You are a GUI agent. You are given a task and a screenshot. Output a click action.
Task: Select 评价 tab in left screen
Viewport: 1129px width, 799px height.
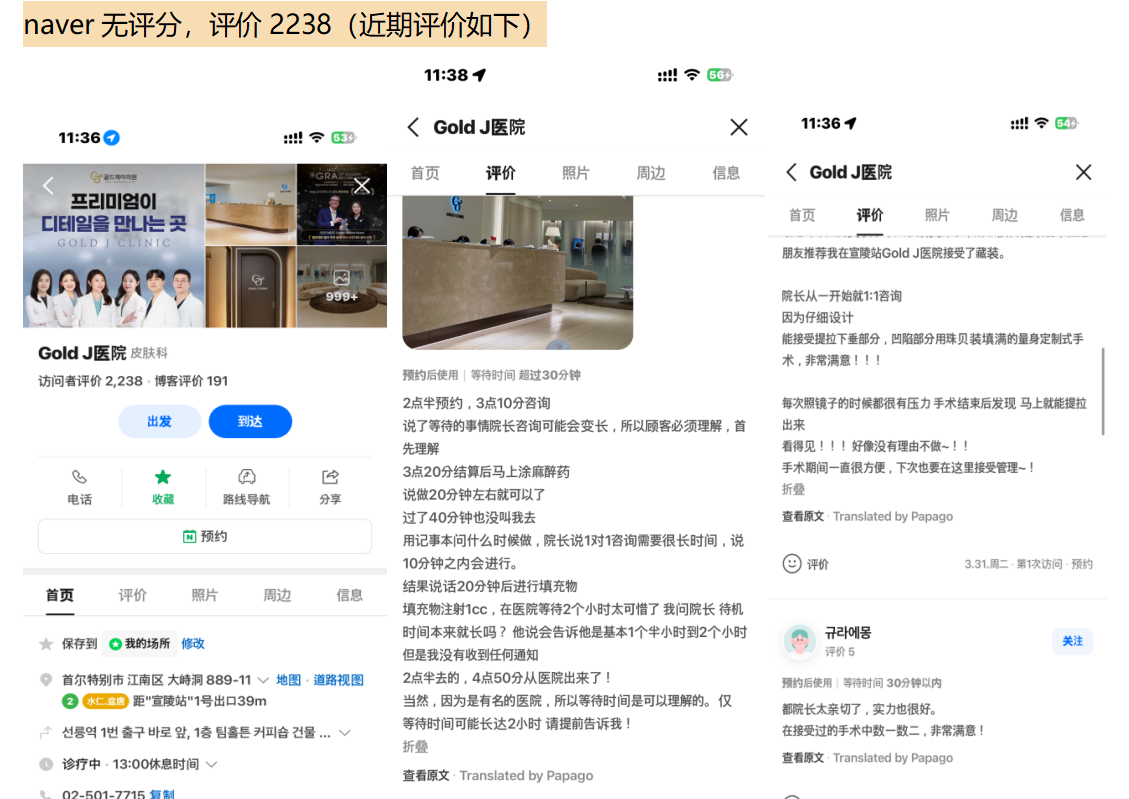(x=132, y=595)
